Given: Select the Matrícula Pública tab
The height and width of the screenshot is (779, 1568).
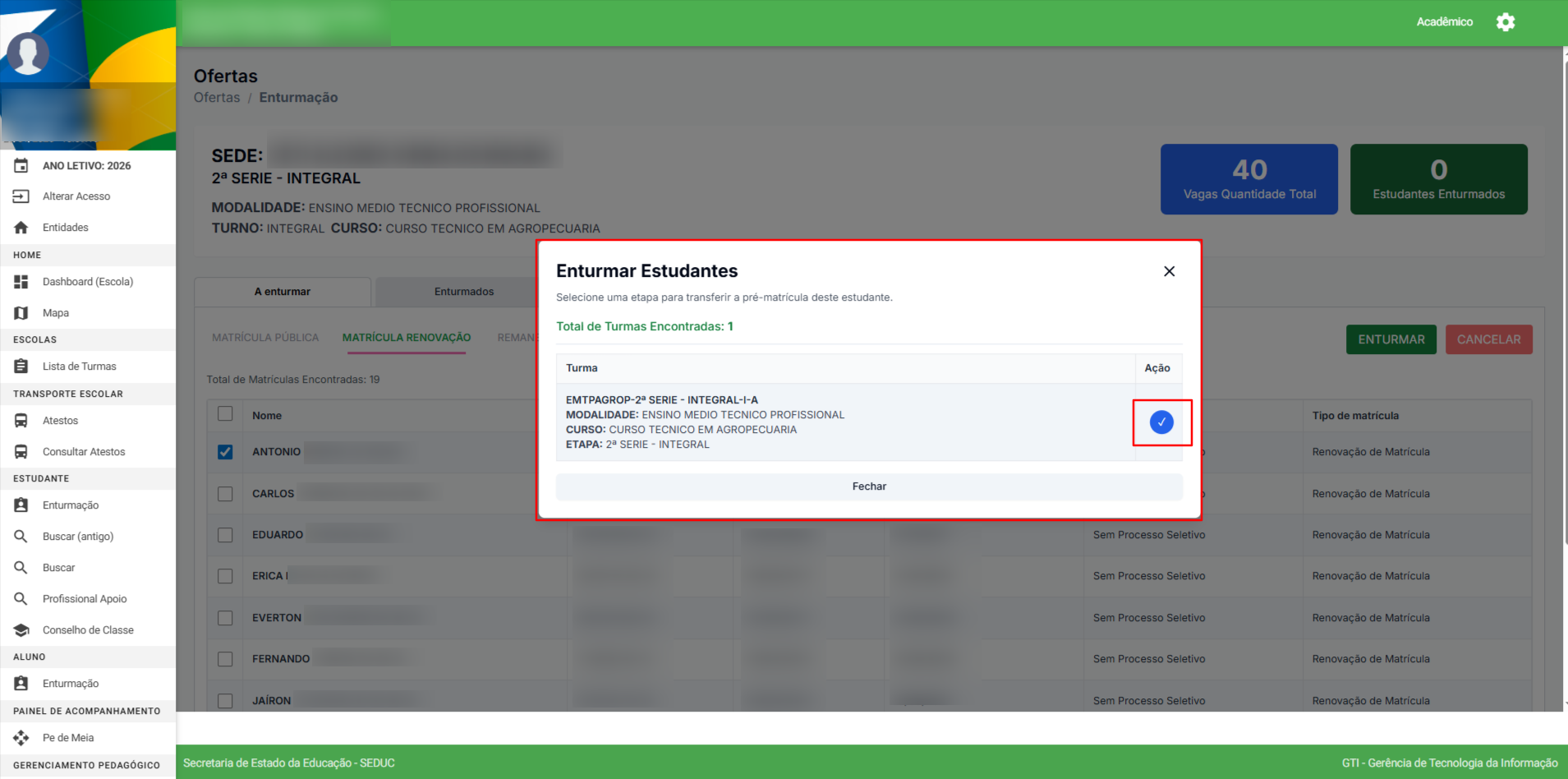Looking at the screenshot, I should (x=265, y=338).
